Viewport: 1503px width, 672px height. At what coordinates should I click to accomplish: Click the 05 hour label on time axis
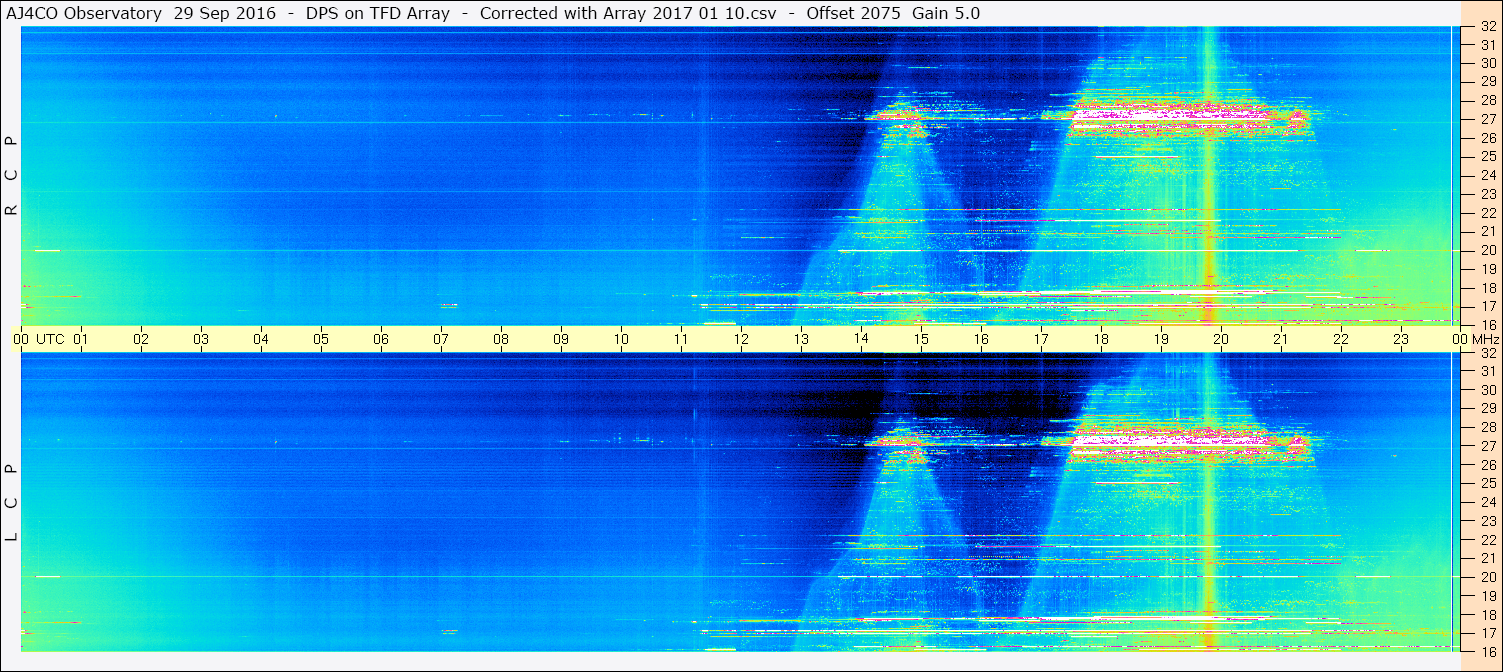pos(321,339)
